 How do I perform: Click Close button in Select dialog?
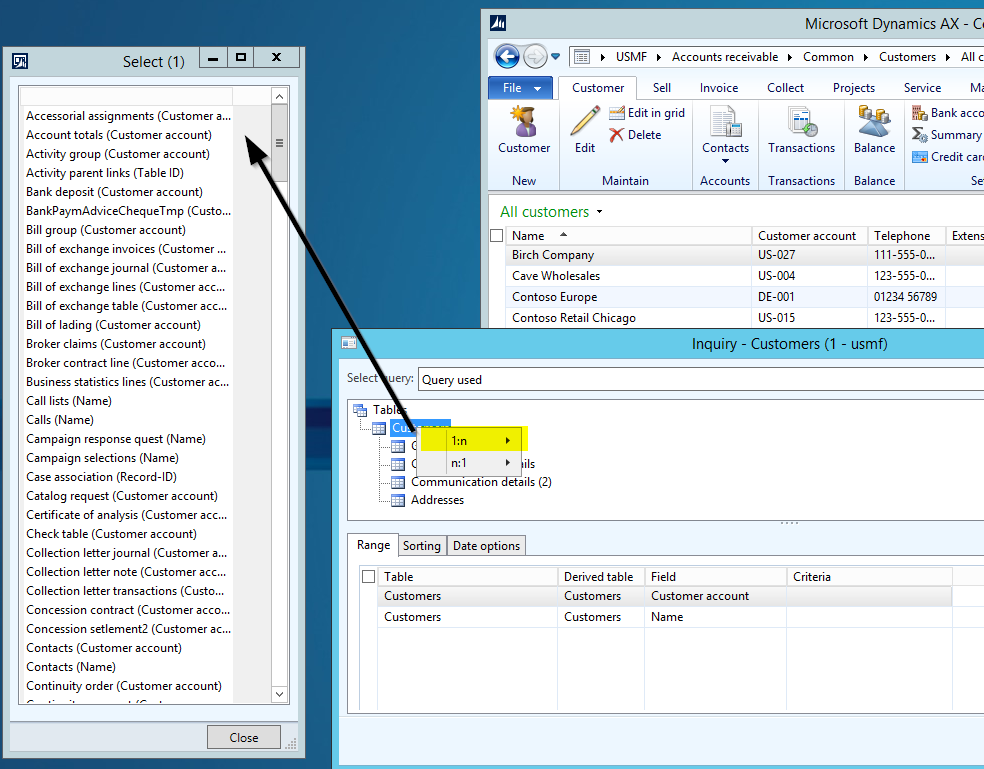243,738
